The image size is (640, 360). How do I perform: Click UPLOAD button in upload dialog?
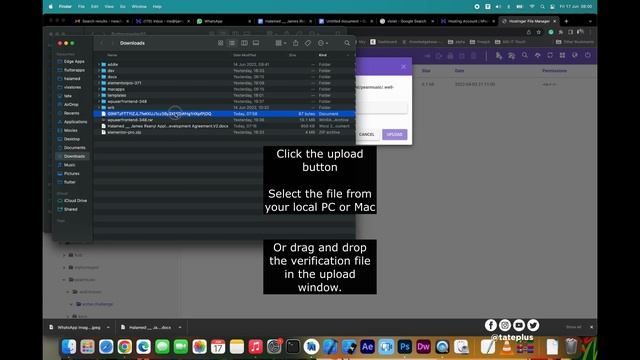(x=395, y=134)
